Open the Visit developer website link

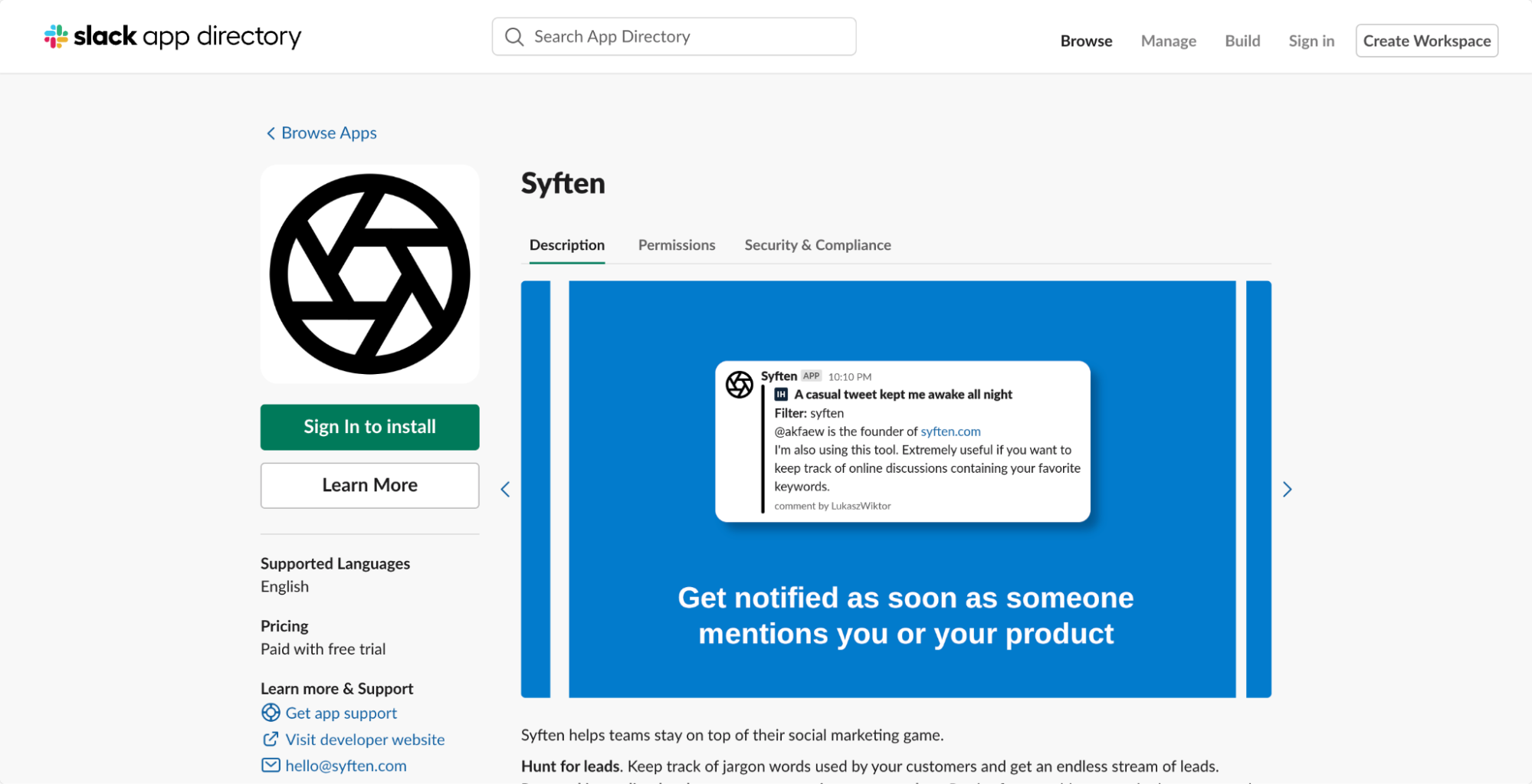[365, 739]
